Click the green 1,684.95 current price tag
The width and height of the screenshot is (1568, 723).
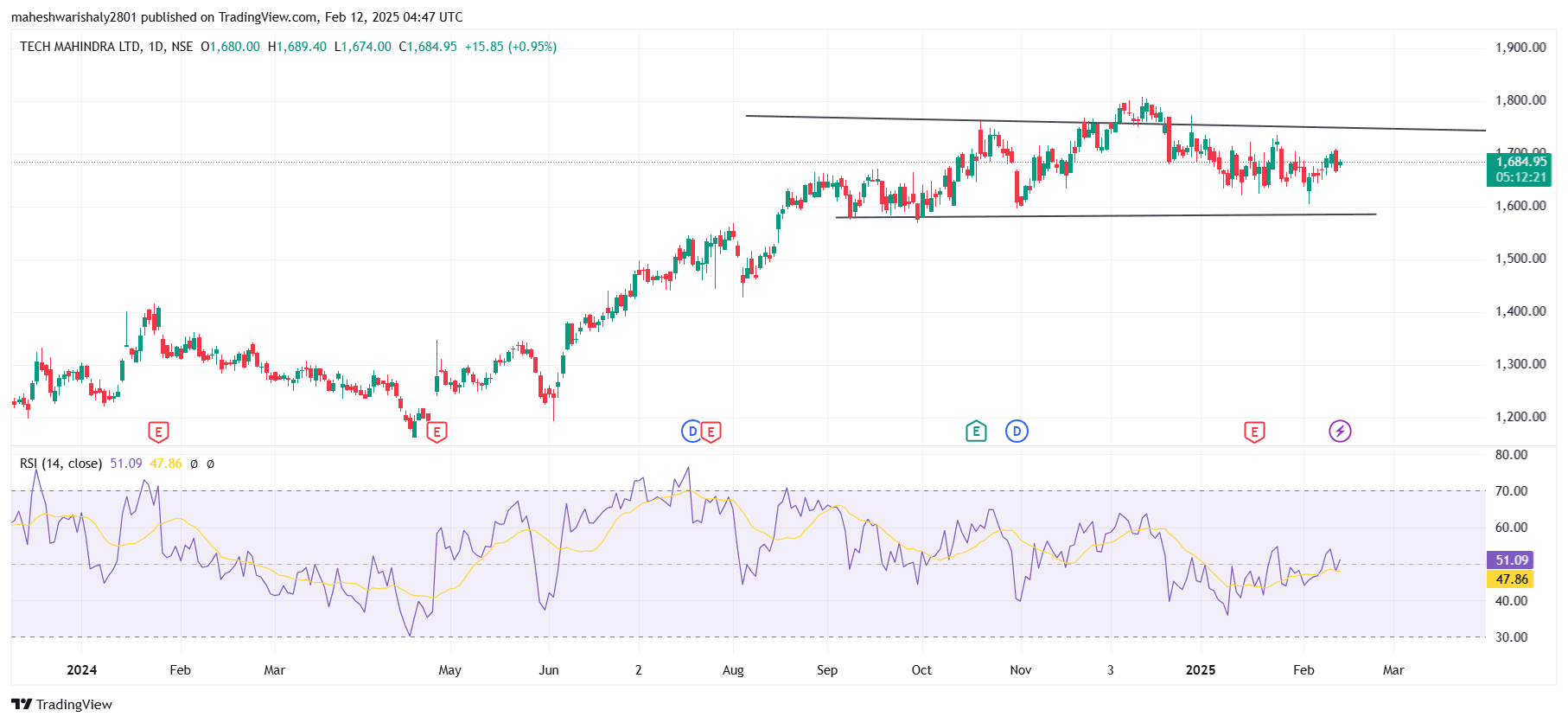point(1520,162)
